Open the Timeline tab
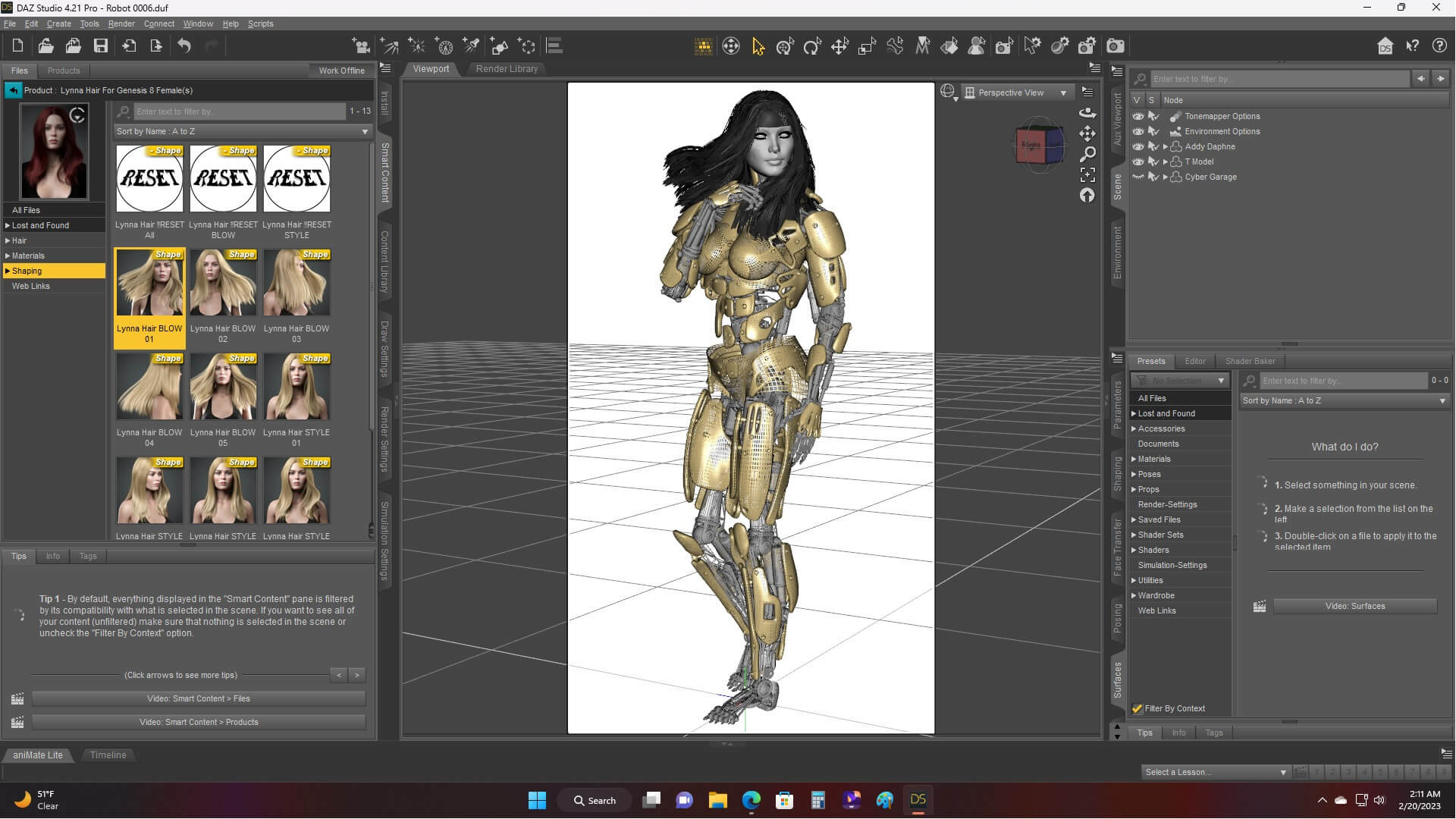This screenshot has width=1456, height=819. (x=108, y=755)
